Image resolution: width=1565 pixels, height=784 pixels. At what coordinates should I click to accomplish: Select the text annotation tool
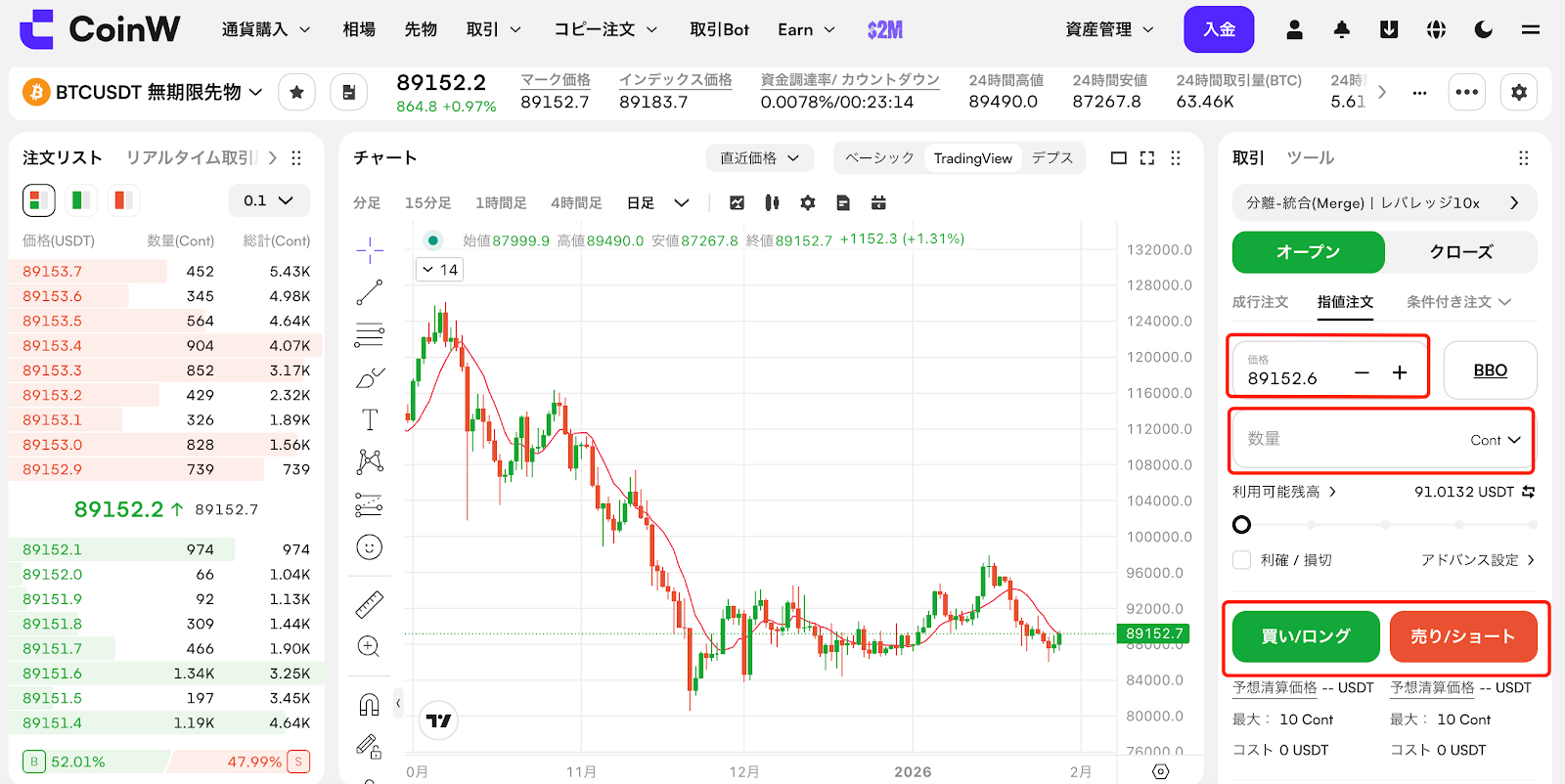(x=369, y=419)
